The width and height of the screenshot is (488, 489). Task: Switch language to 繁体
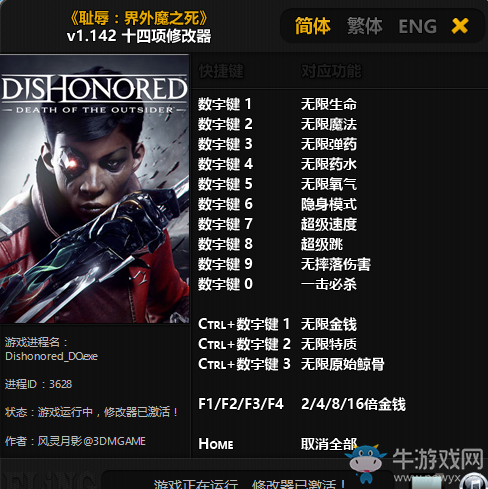coord(364,26)
